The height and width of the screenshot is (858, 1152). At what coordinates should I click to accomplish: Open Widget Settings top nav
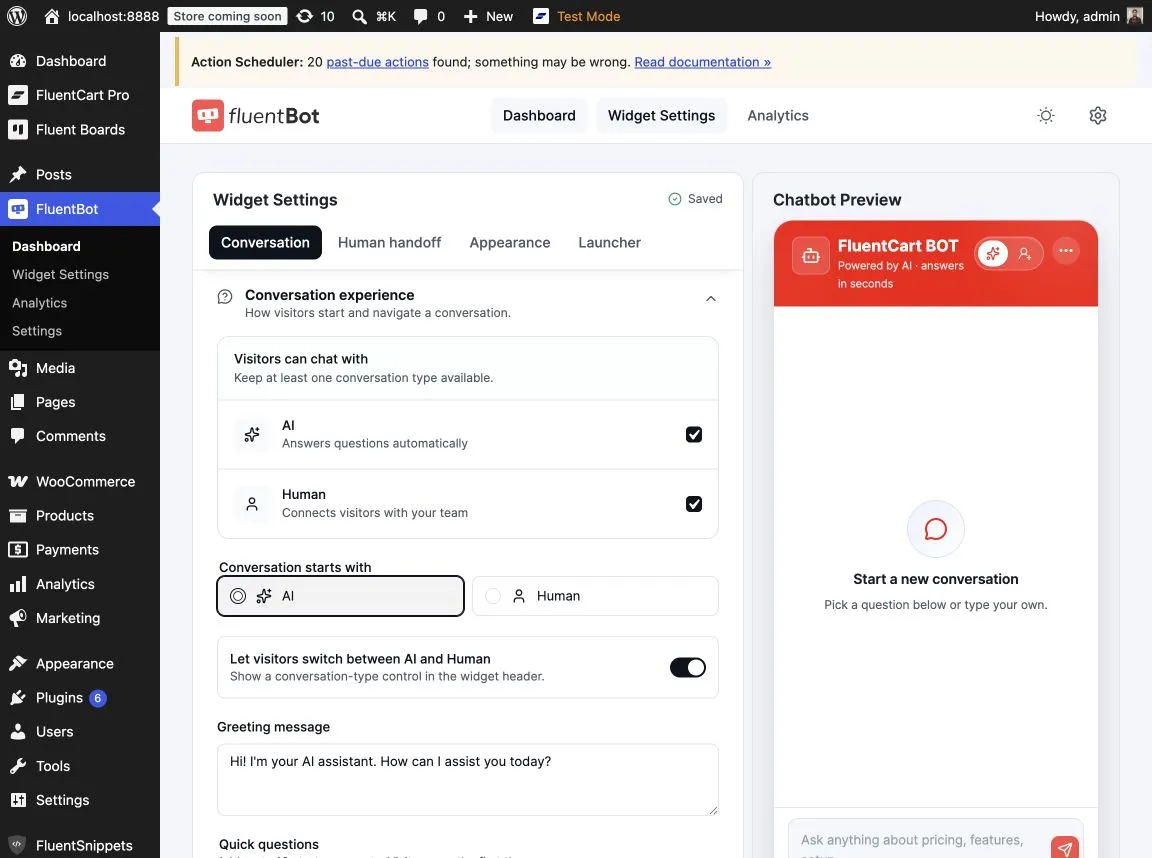coord(661,115)
